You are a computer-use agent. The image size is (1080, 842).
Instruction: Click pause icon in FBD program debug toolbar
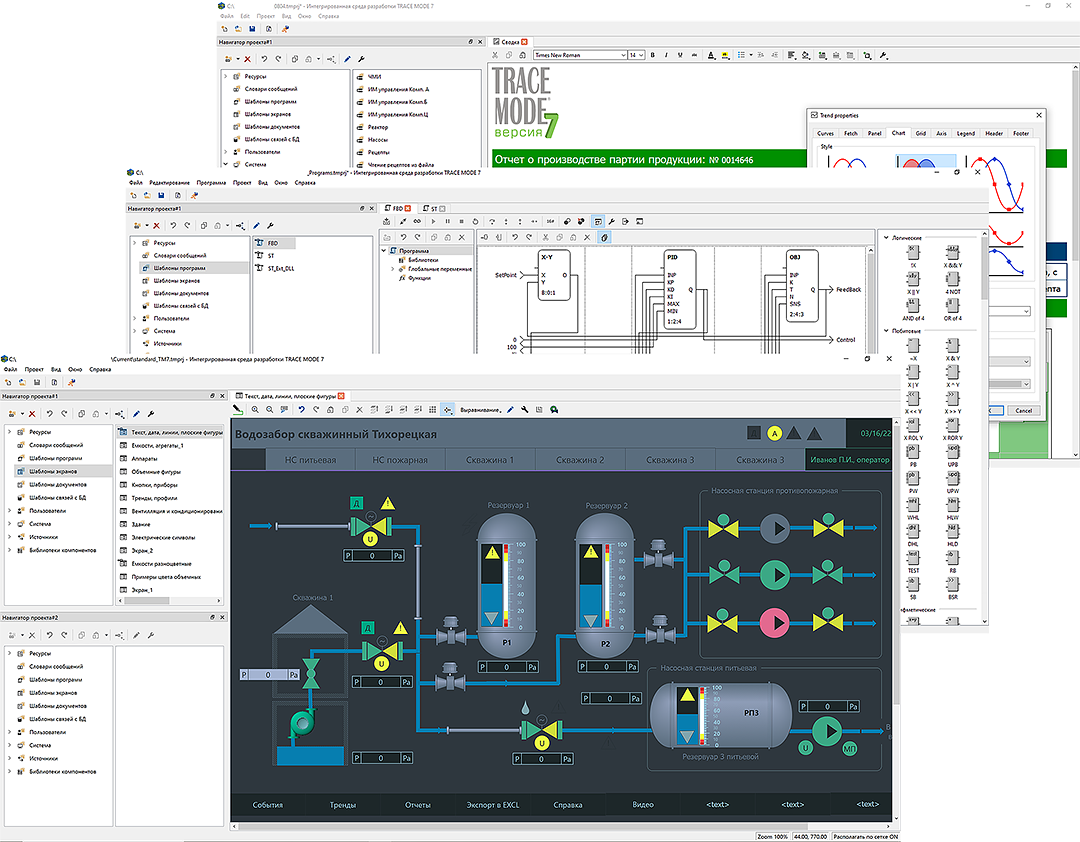point(448,221)
